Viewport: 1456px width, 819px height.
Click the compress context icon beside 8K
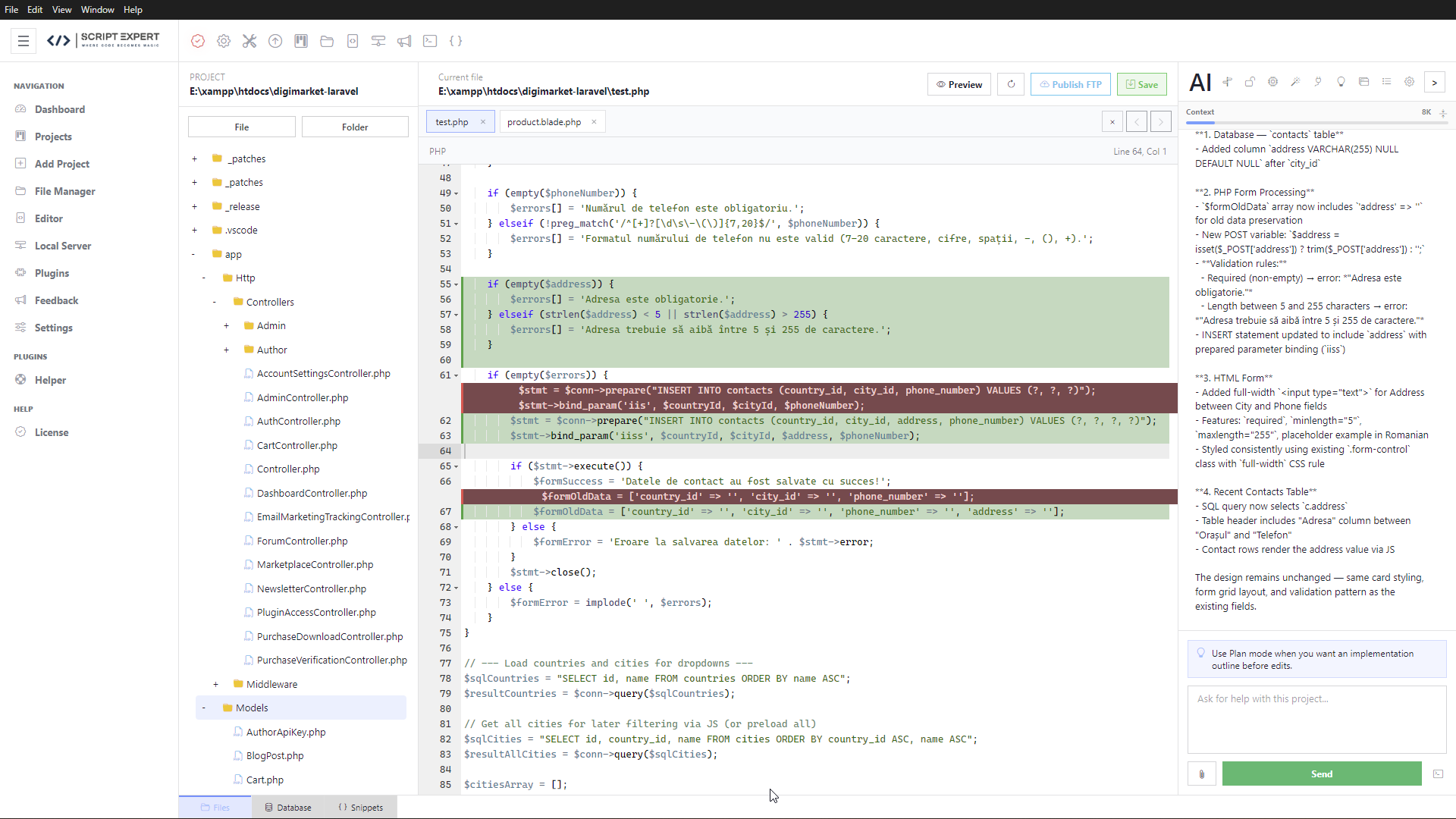(x=1442, y=113)
